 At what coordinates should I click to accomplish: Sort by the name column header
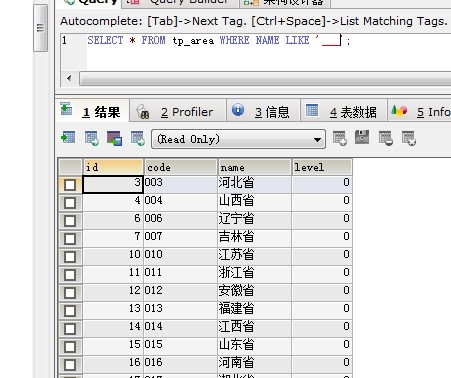pos(255,167)
